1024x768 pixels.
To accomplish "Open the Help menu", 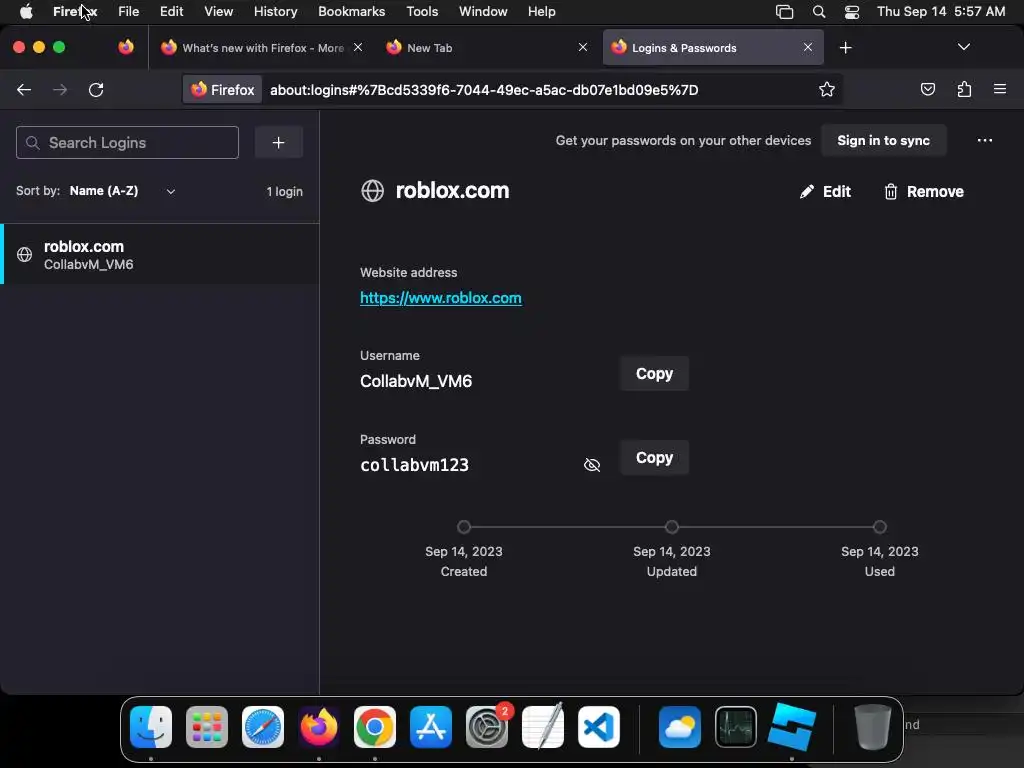I will [x=541, y=11].
